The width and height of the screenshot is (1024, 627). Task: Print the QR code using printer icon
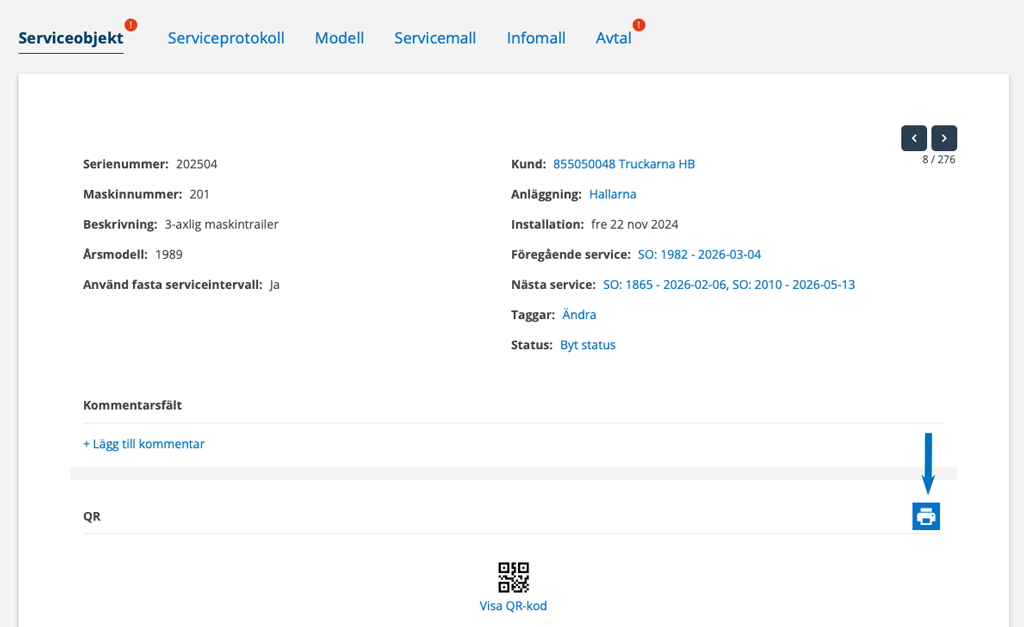[x=926, y=516]
